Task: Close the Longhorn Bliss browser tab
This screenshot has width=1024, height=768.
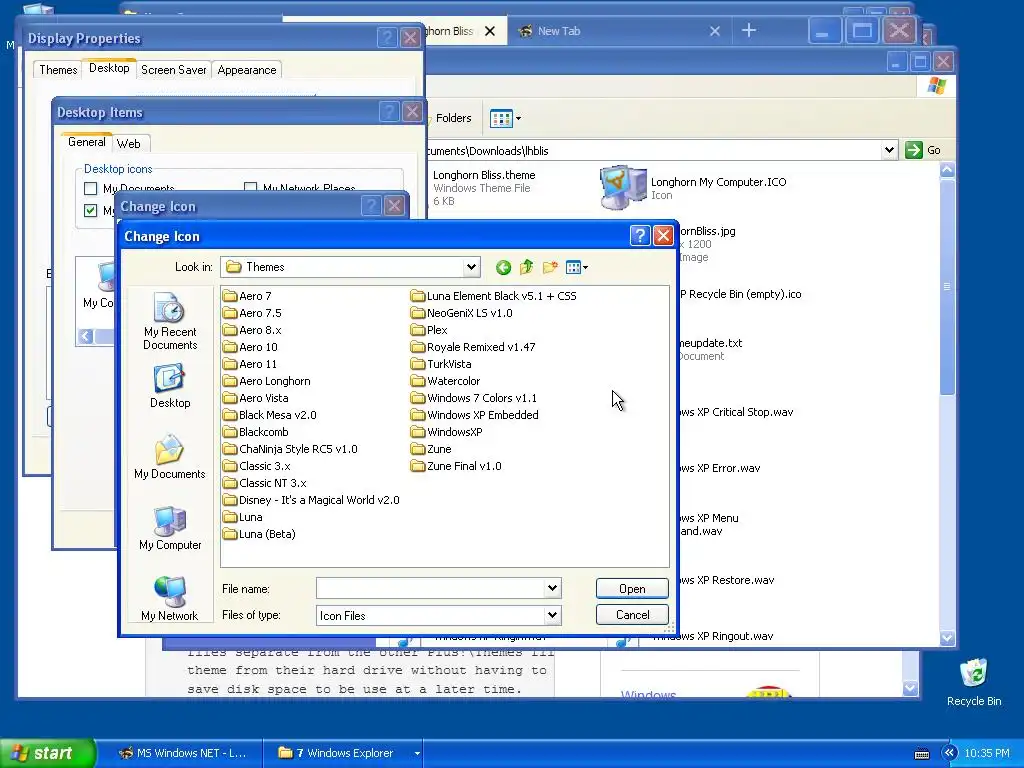Action: click(x=490, y=31)
